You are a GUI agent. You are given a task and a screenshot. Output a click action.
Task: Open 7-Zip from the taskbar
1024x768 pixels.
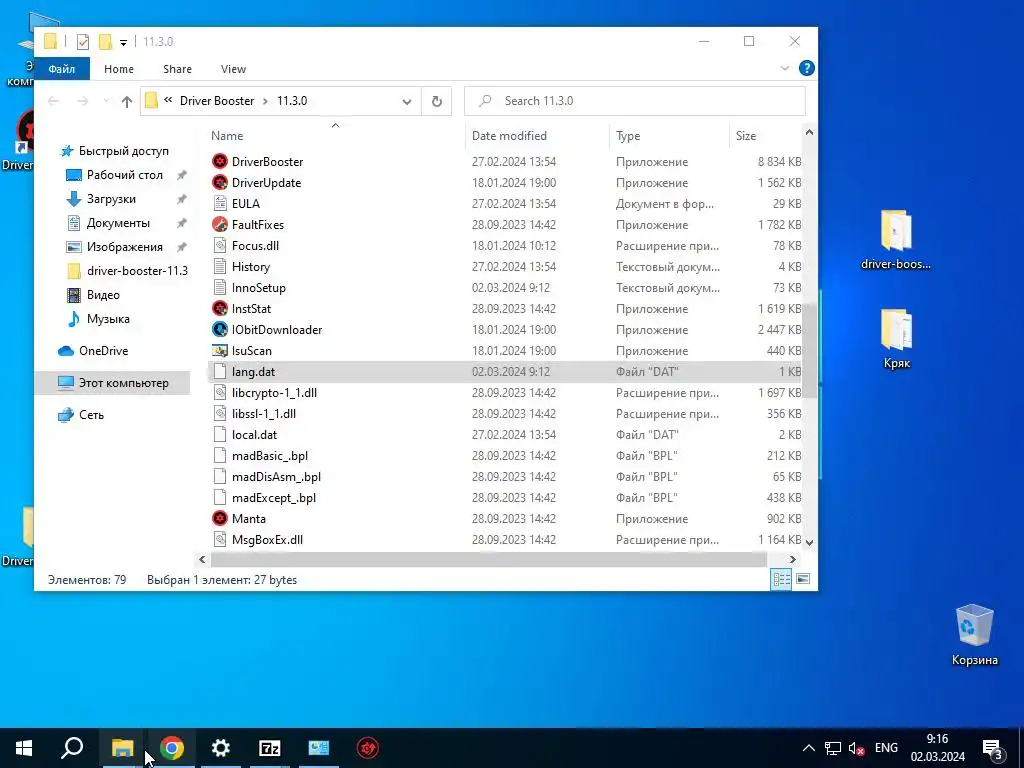tap(270, 748)
